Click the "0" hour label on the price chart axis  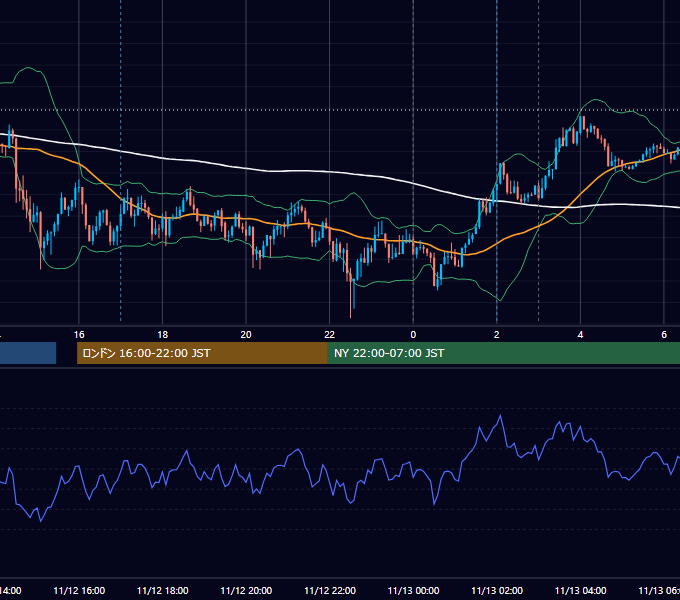[413, 335]
